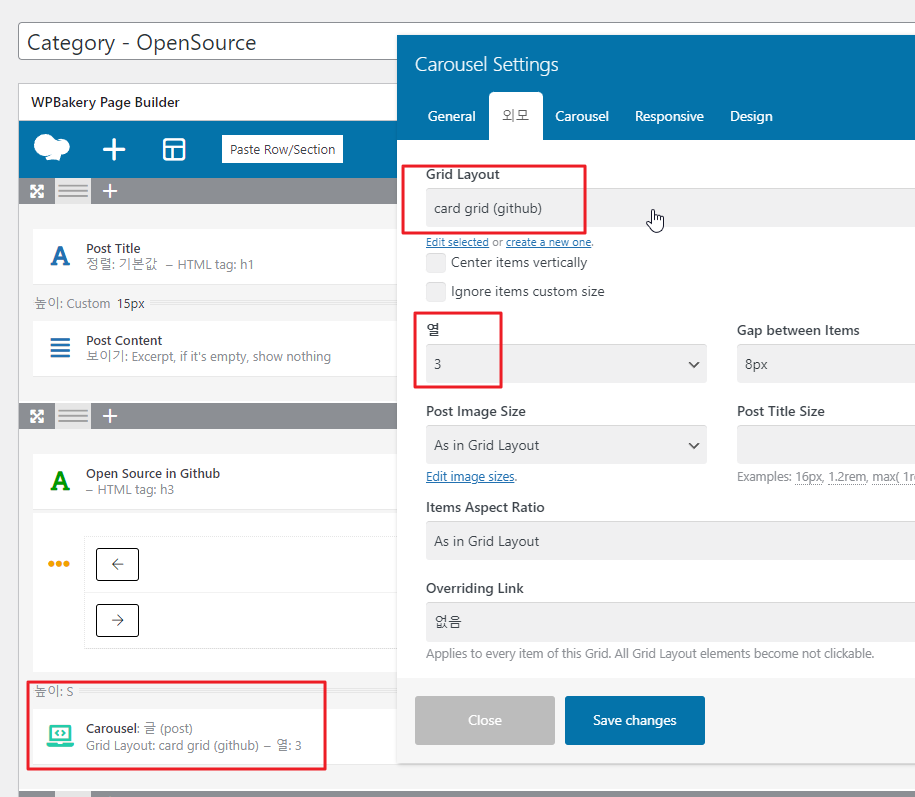Click WPBakery Page Builder panel title
The width and height of the screenshot is (915, 797).
[105, 103]
